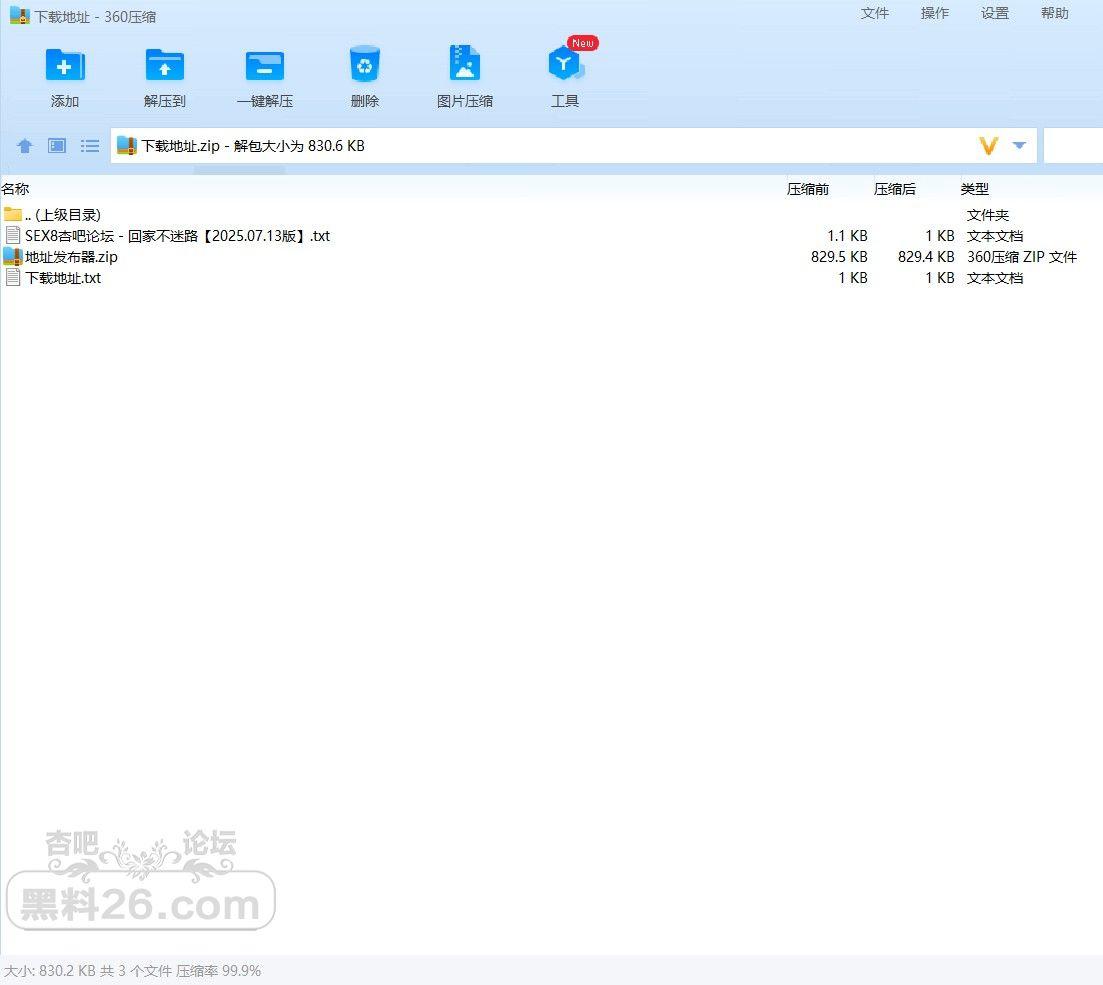
Task: Open the 帮助 (Help) menu
Action: click(1054, 14)
